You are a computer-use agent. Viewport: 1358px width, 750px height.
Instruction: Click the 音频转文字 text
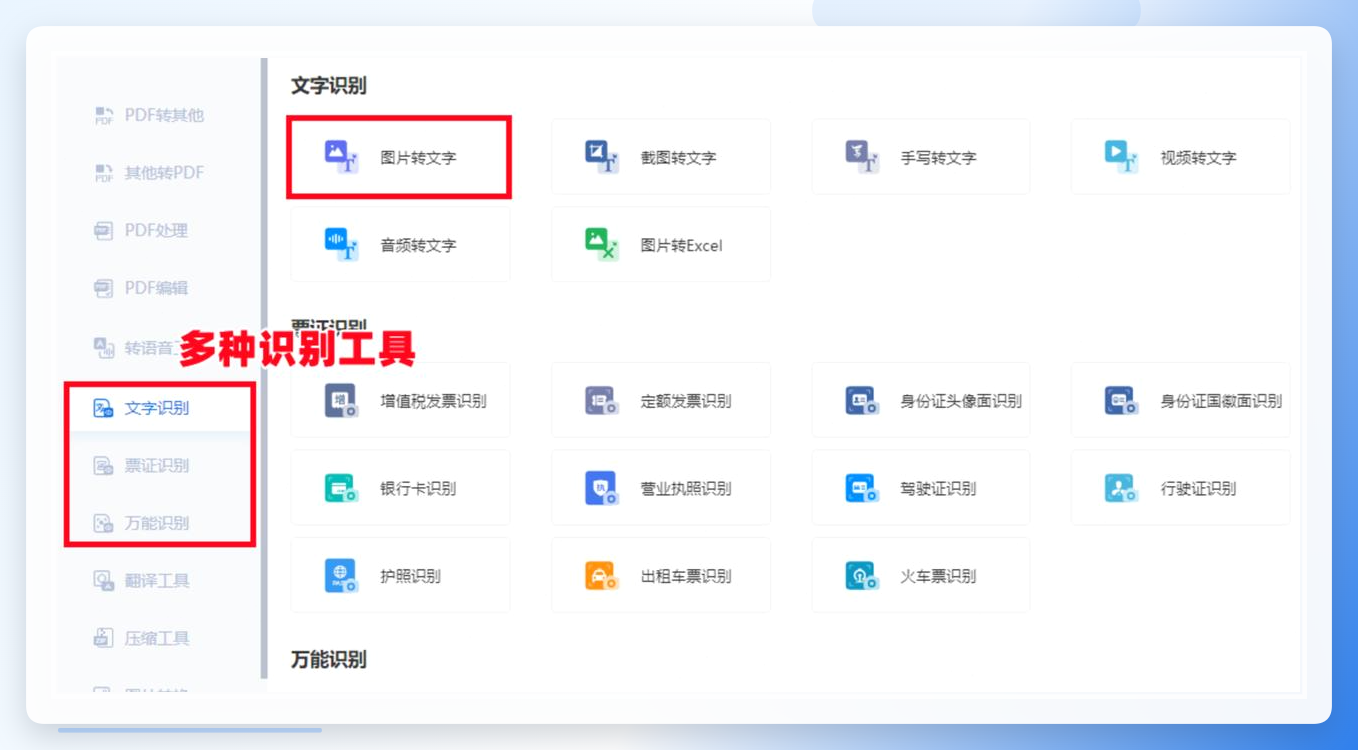[x=418, y=246]
